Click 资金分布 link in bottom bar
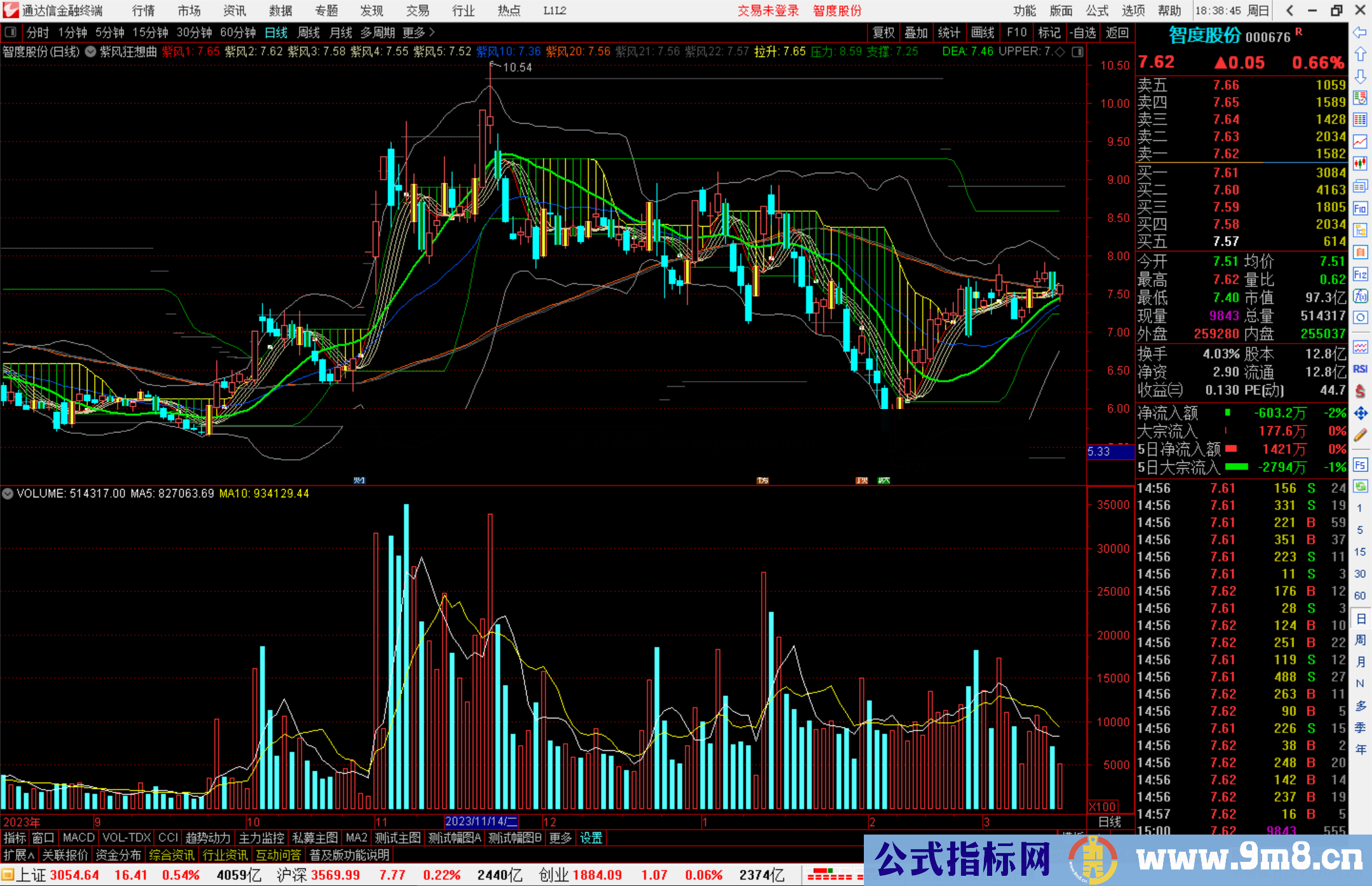Viewport: 1372px width, 886px height. (x=118, y=855)
